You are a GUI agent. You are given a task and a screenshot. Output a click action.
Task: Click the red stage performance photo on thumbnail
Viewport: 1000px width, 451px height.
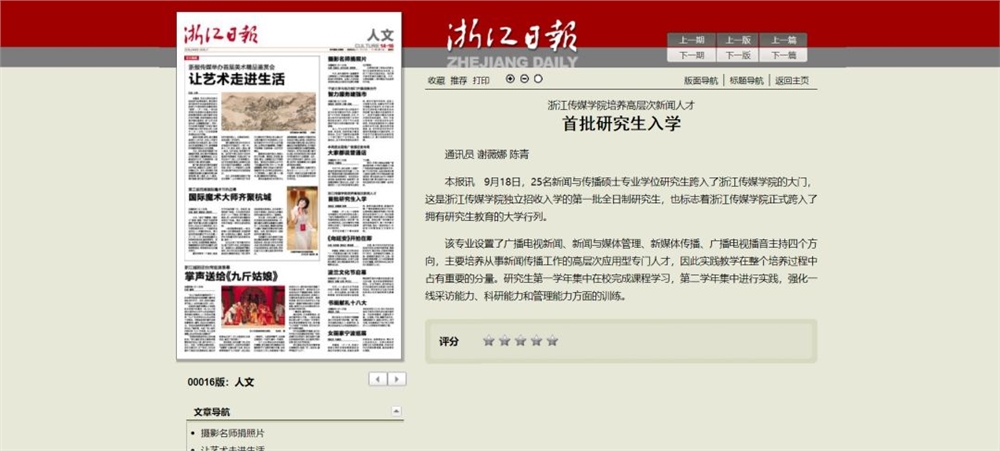(253, 306)
